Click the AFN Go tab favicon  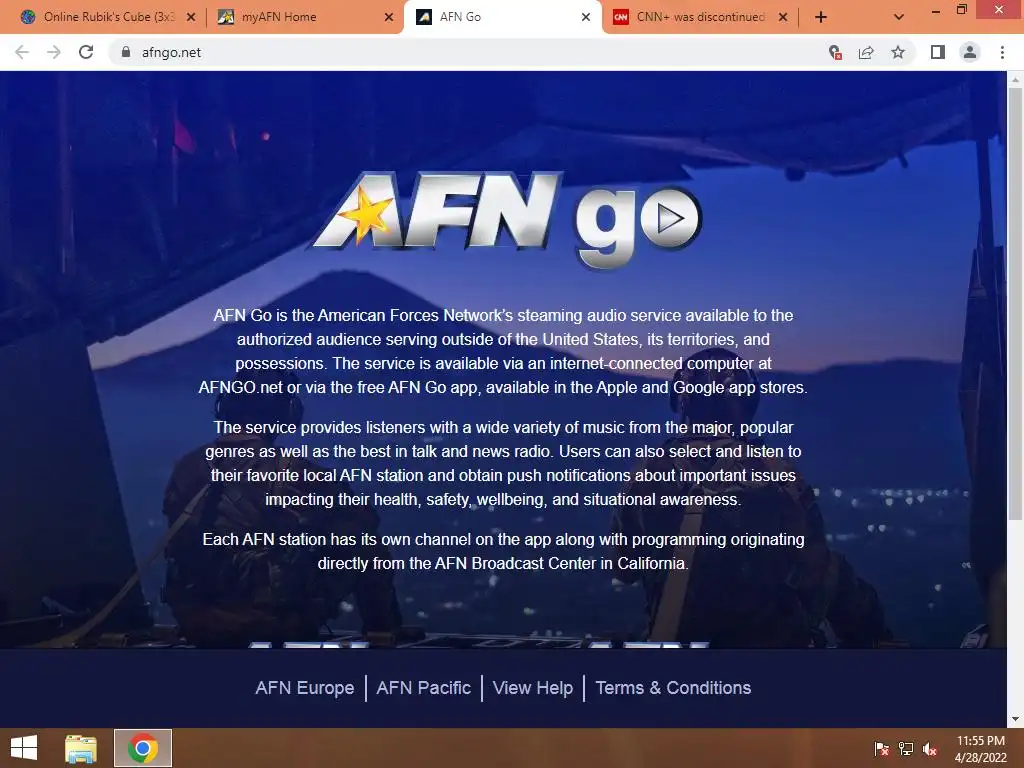pyautogui.click(x=424, y=17)
